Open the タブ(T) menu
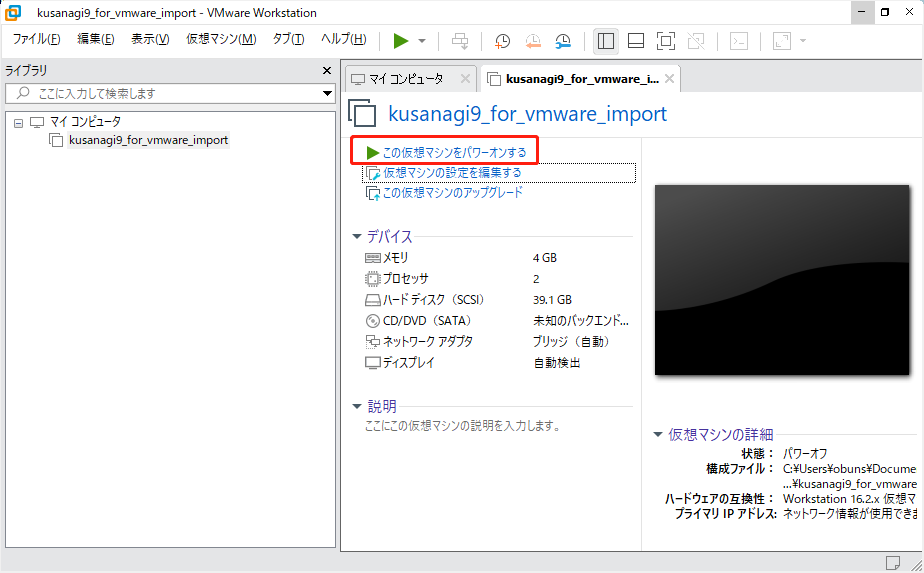This screenshot has height=573, width=924. pyautogui.click(x=288, y=39)
